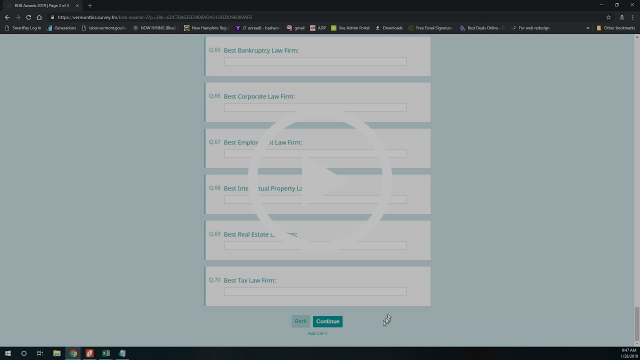The width and height of the screenshot is (640, 360).
Task: Click the Best Bankruptcy Law Firm field
Action: pos(315,62)
